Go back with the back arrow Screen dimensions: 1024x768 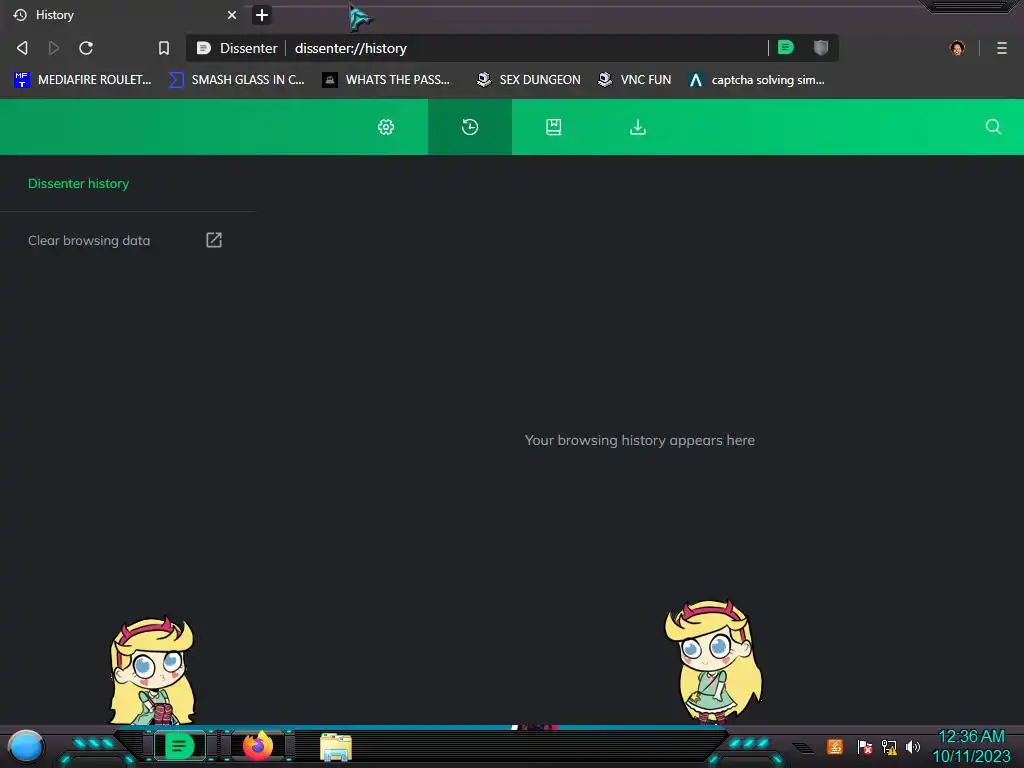pos(22,48)
